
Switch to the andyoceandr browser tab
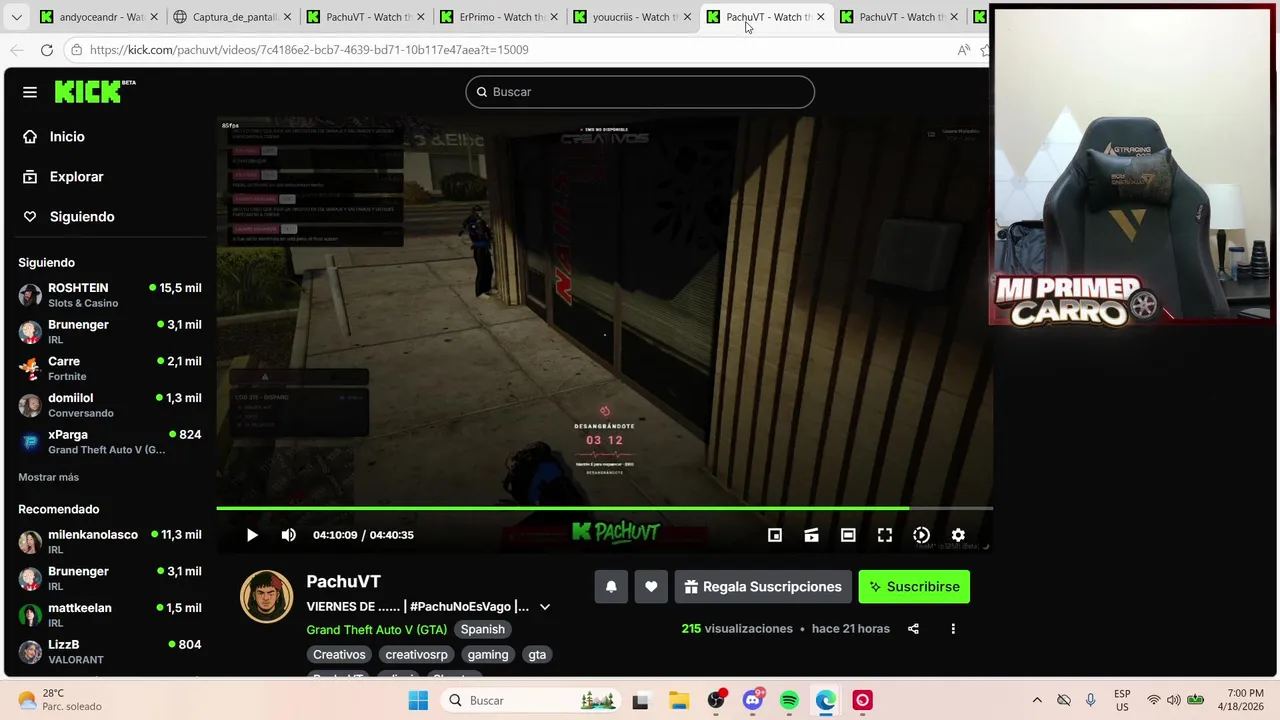pyautogui.click(x=99, y=17)
